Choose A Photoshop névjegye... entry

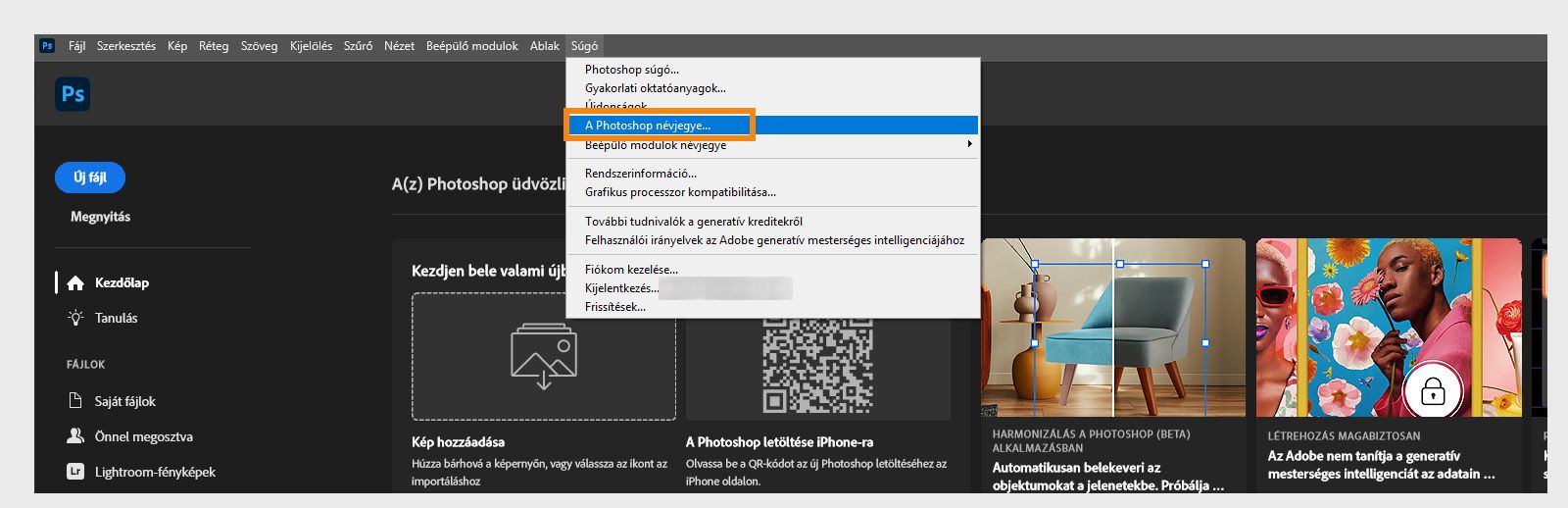click(773, 126)
